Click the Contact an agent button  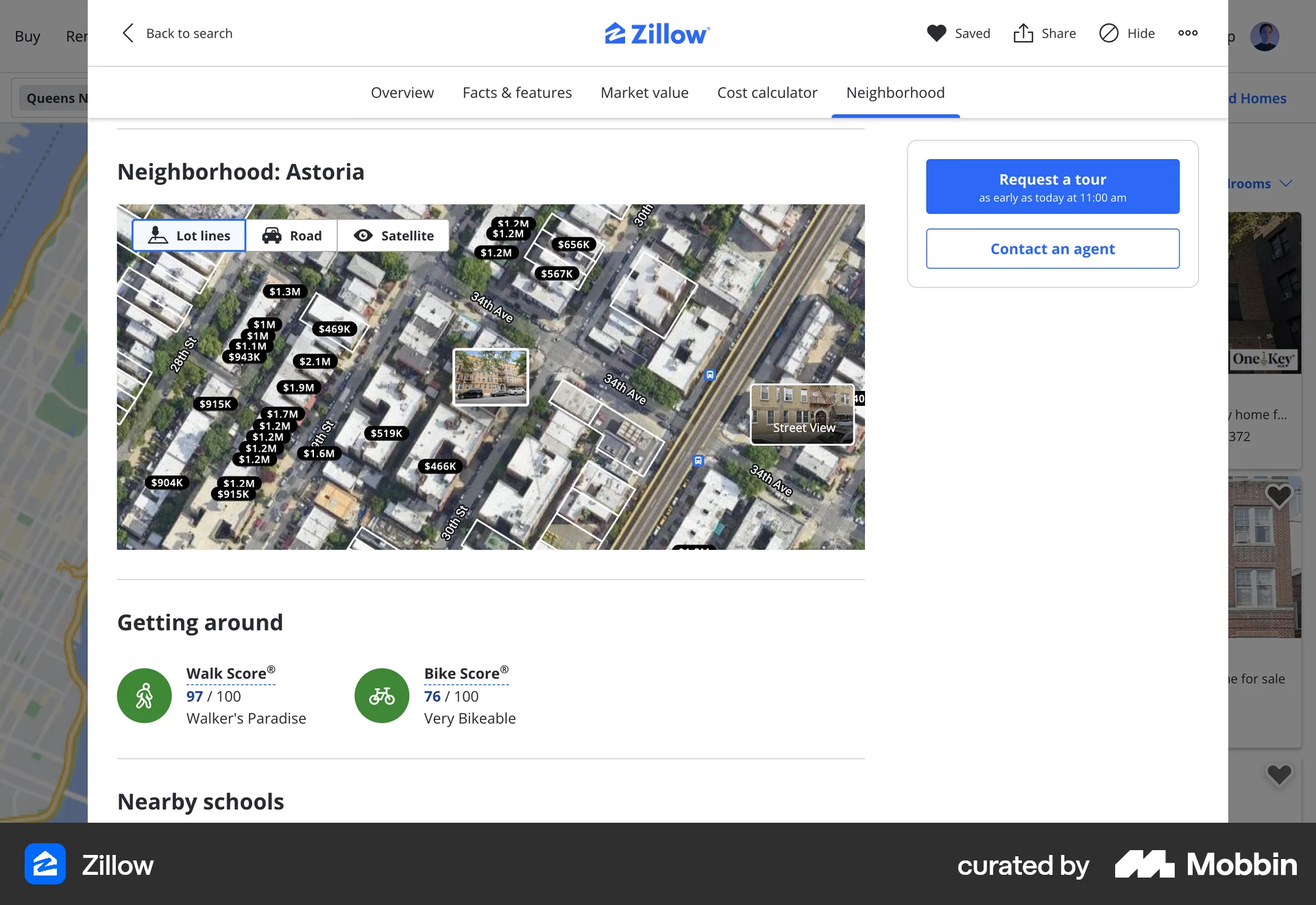coord(1052,248)
